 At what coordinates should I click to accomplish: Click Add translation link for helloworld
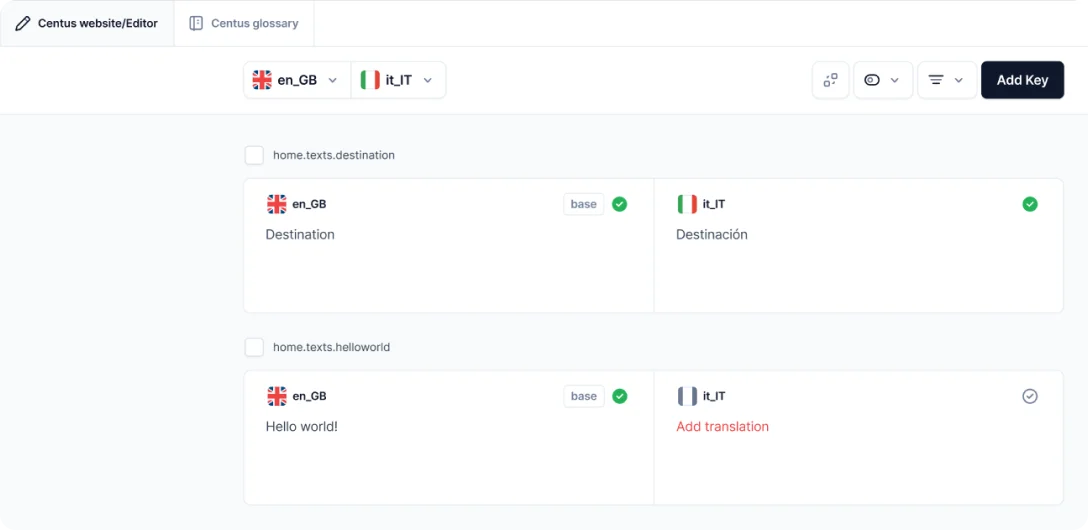(x=722, y=426)
